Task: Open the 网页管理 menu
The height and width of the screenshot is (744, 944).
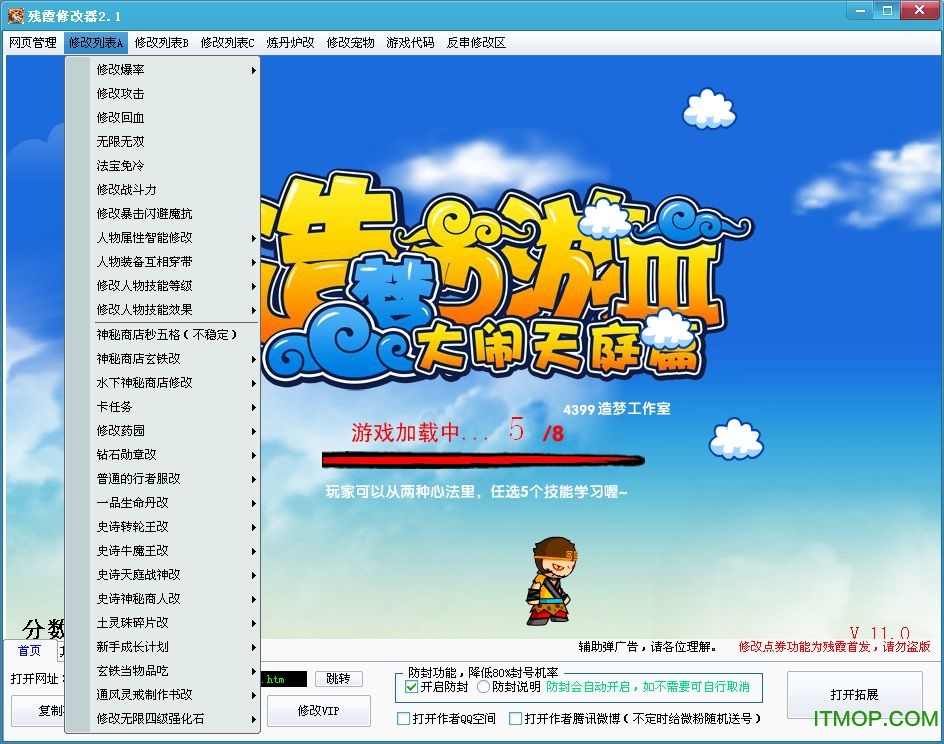Action: (x=33, y=43)
